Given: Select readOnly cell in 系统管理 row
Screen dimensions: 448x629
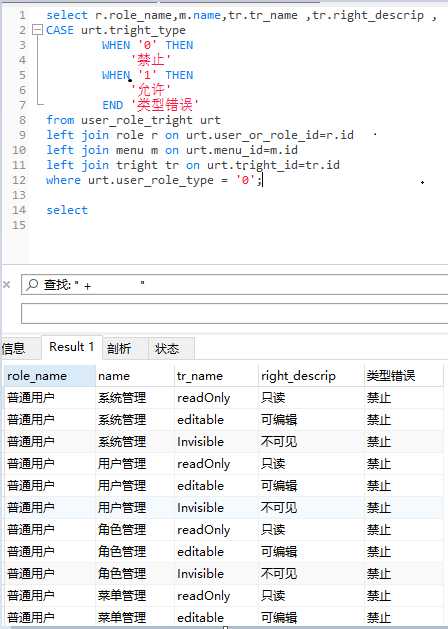Looking at the screenshot, I should click(216, 398).
